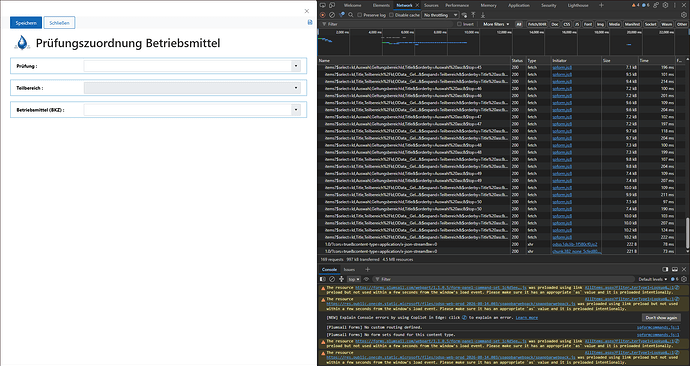Sort requests by Name column header
This screenshot has height=366, width=690.
(x=414, y=60)
